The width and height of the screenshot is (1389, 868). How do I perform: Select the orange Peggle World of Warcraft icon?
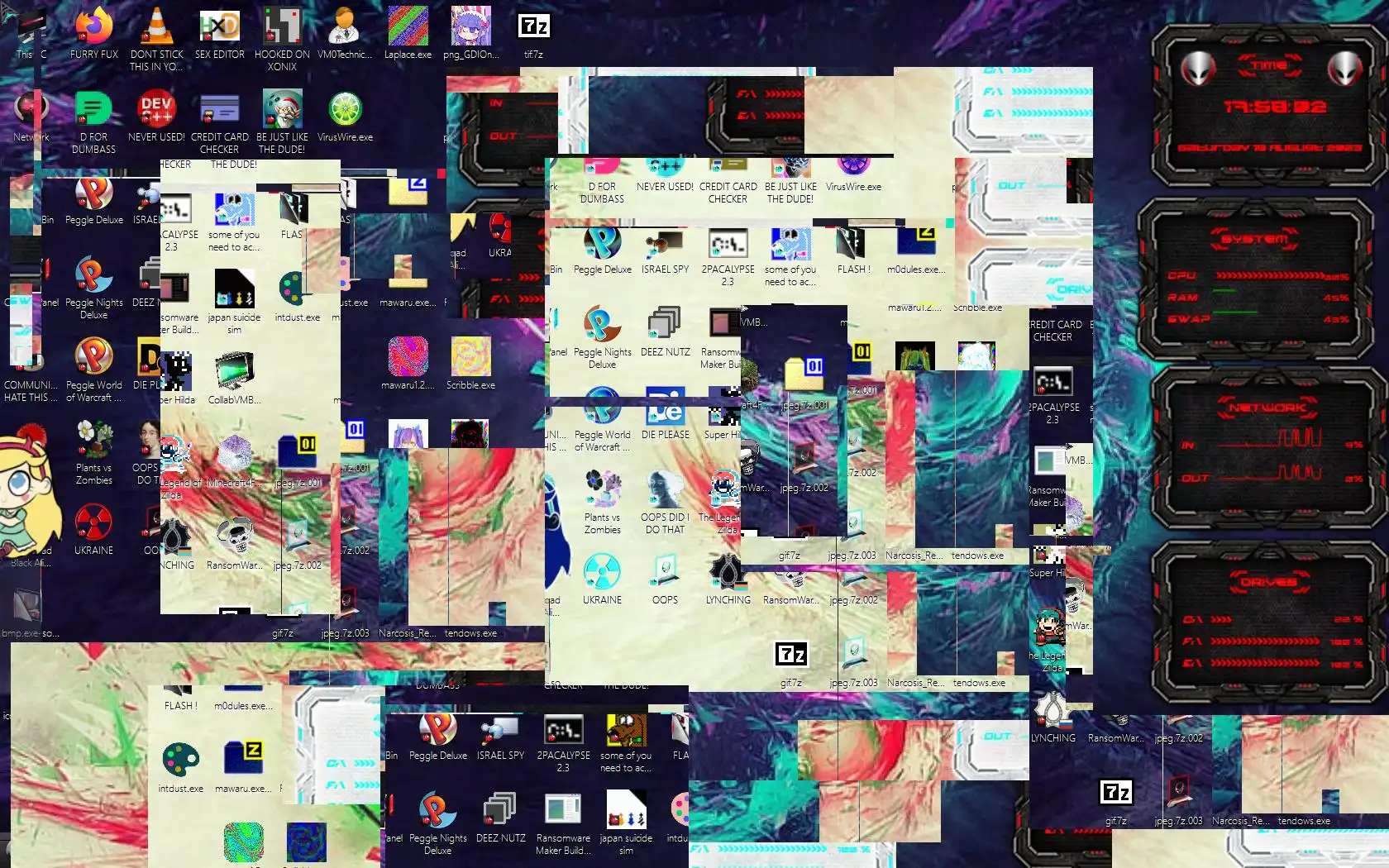[x=94, y=357]
